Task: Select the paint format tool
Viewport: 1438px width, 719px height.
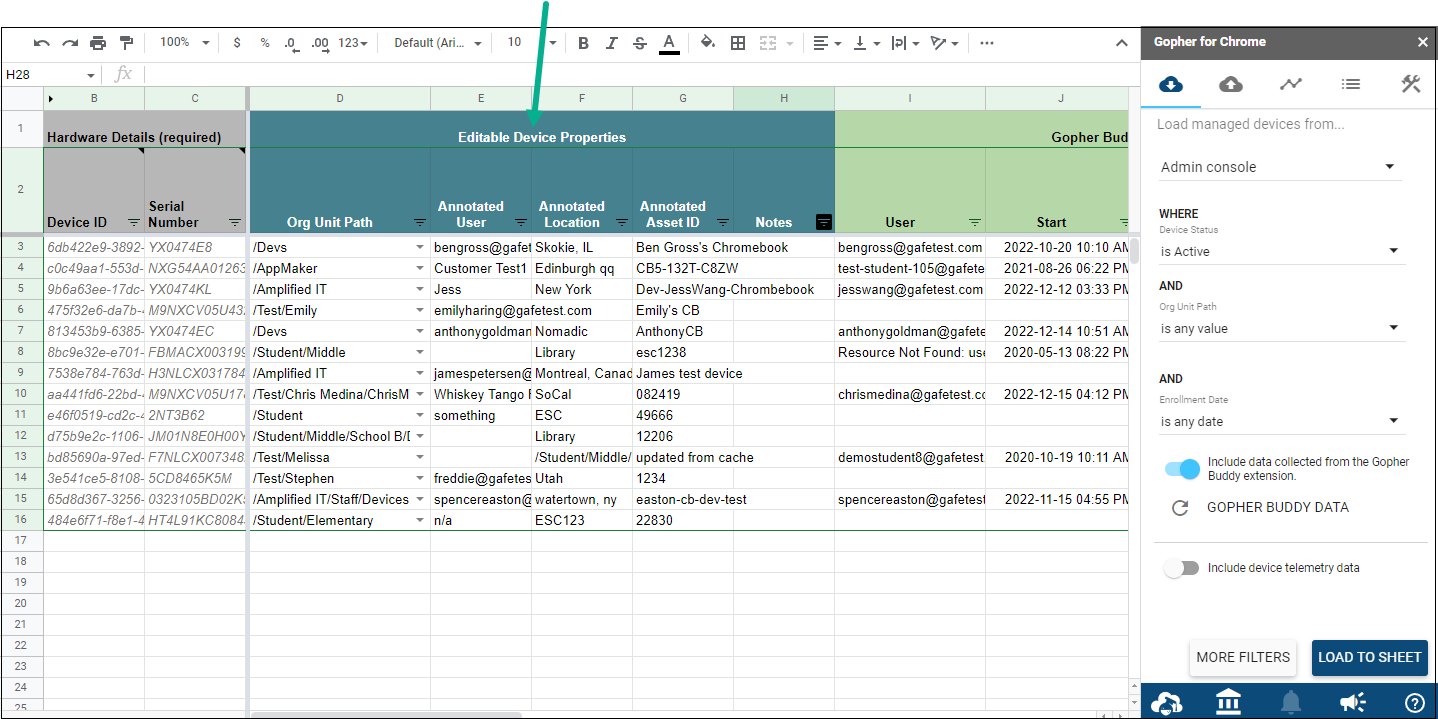Action: [x=126, y=43]
